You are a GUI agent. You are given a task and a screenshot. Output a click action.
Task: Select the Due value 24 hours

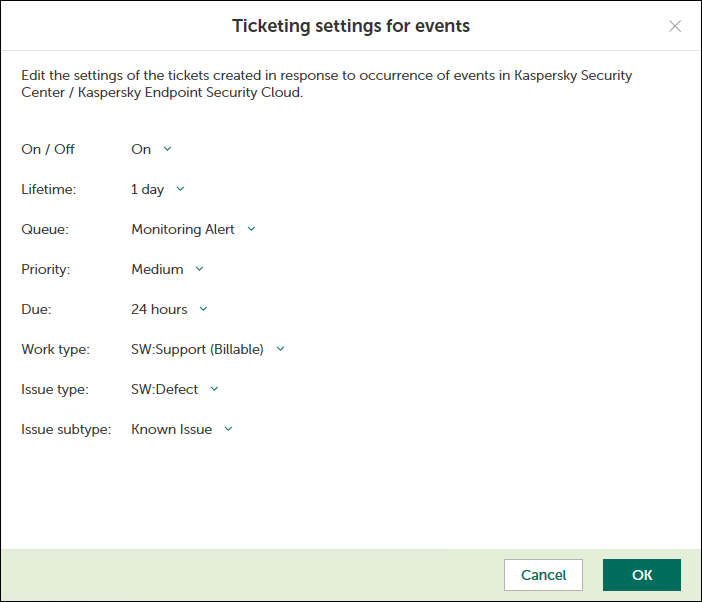159,309
